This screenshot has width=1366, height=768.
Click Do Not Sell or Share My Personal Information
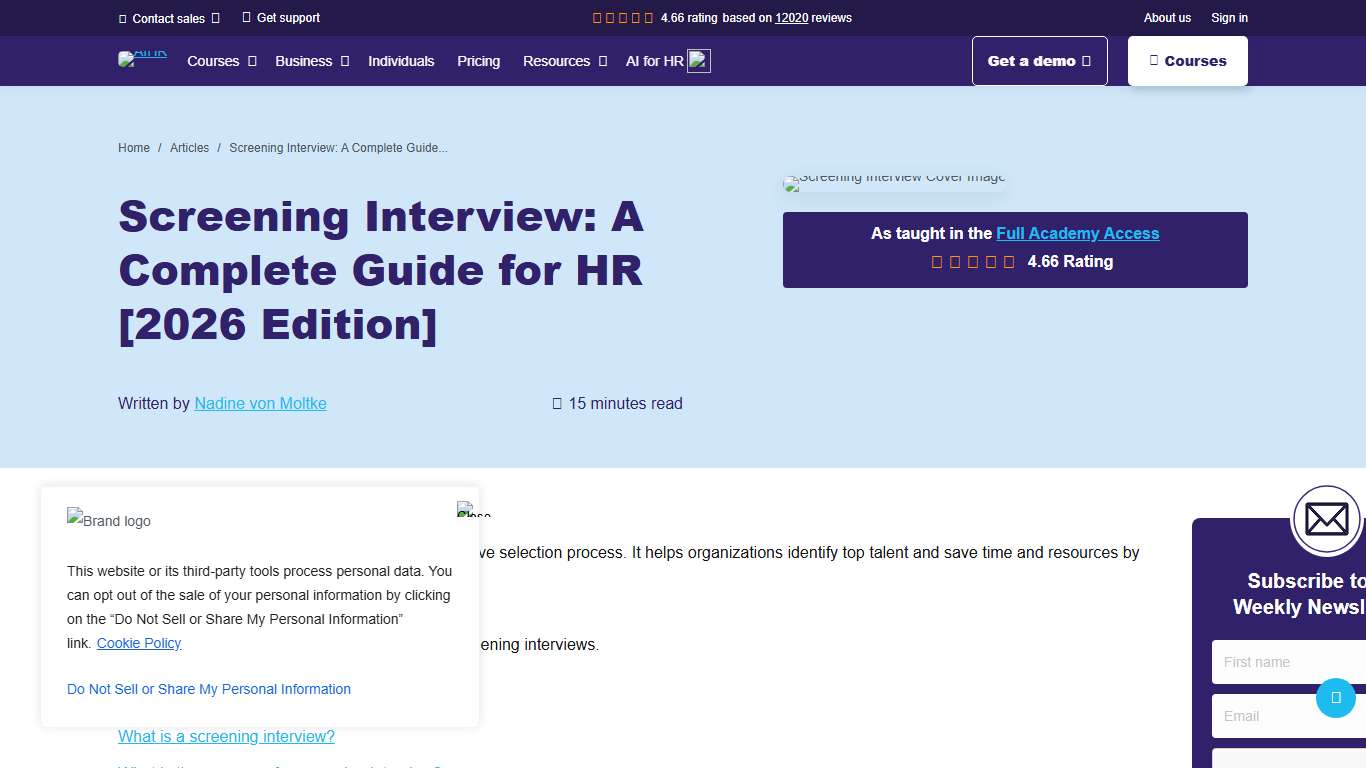click(x=208, y=689)
